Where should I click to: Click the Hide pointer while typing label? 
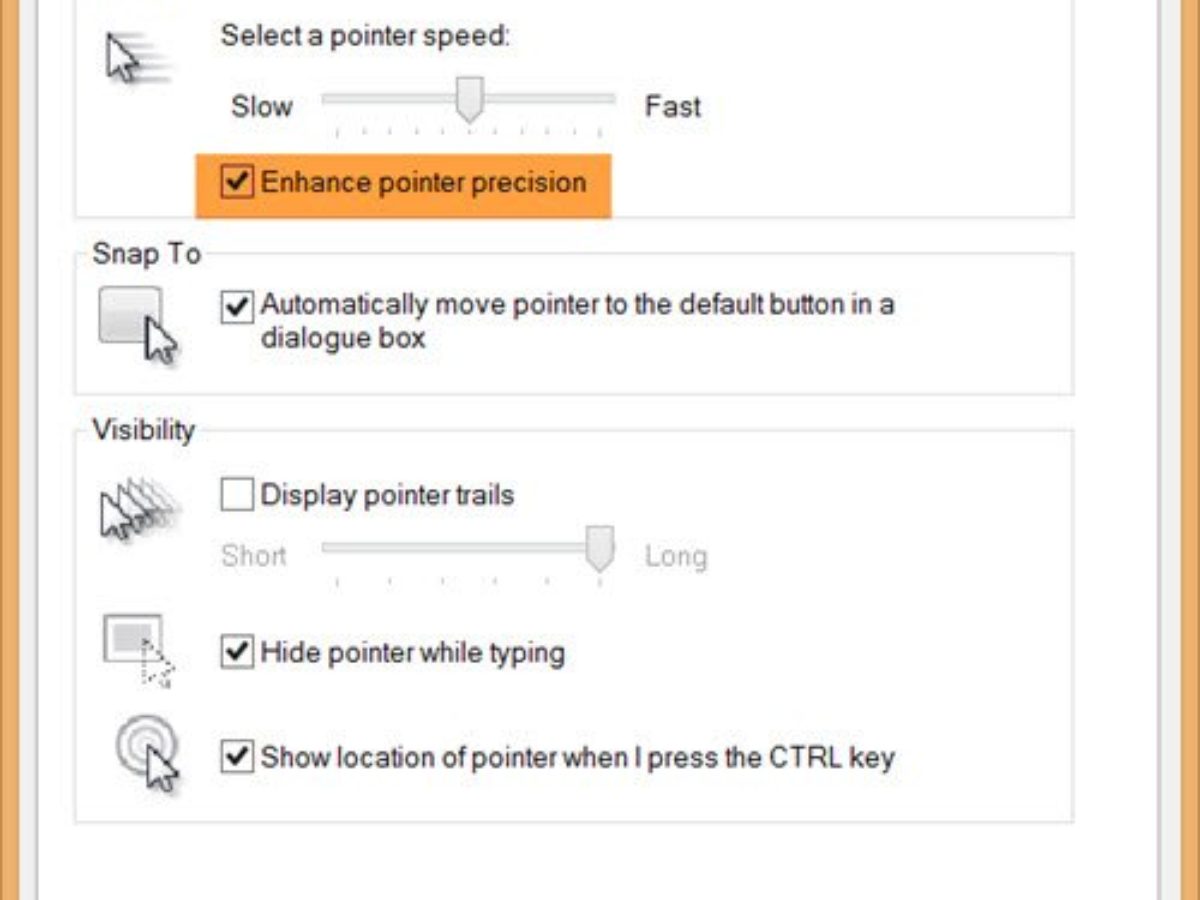click(x=412, y=653)
